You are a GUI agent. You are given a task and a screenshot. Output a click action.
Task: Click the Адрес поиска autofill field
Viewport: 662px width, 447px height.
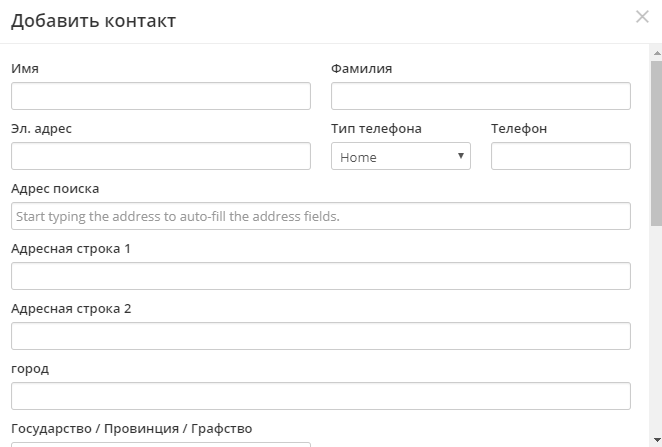click(x=321, y=216)
